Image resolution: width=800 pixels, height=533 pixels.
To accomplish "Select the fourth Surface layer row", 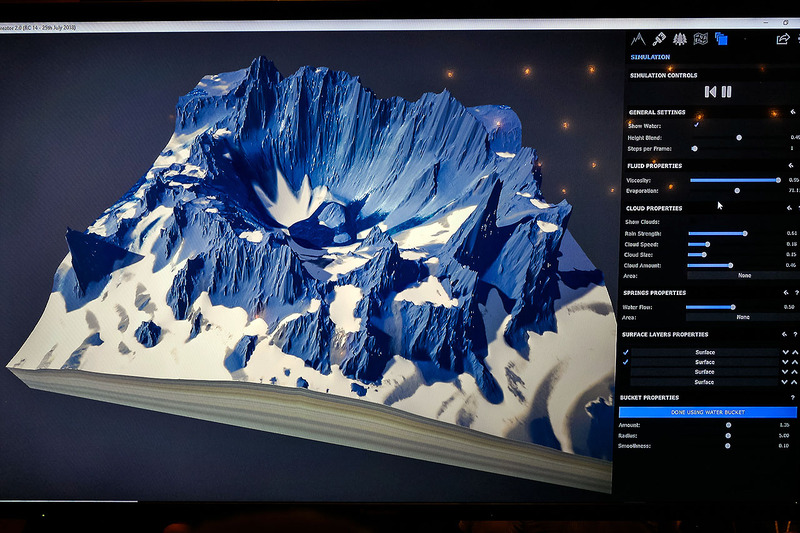I will (704, 382).
